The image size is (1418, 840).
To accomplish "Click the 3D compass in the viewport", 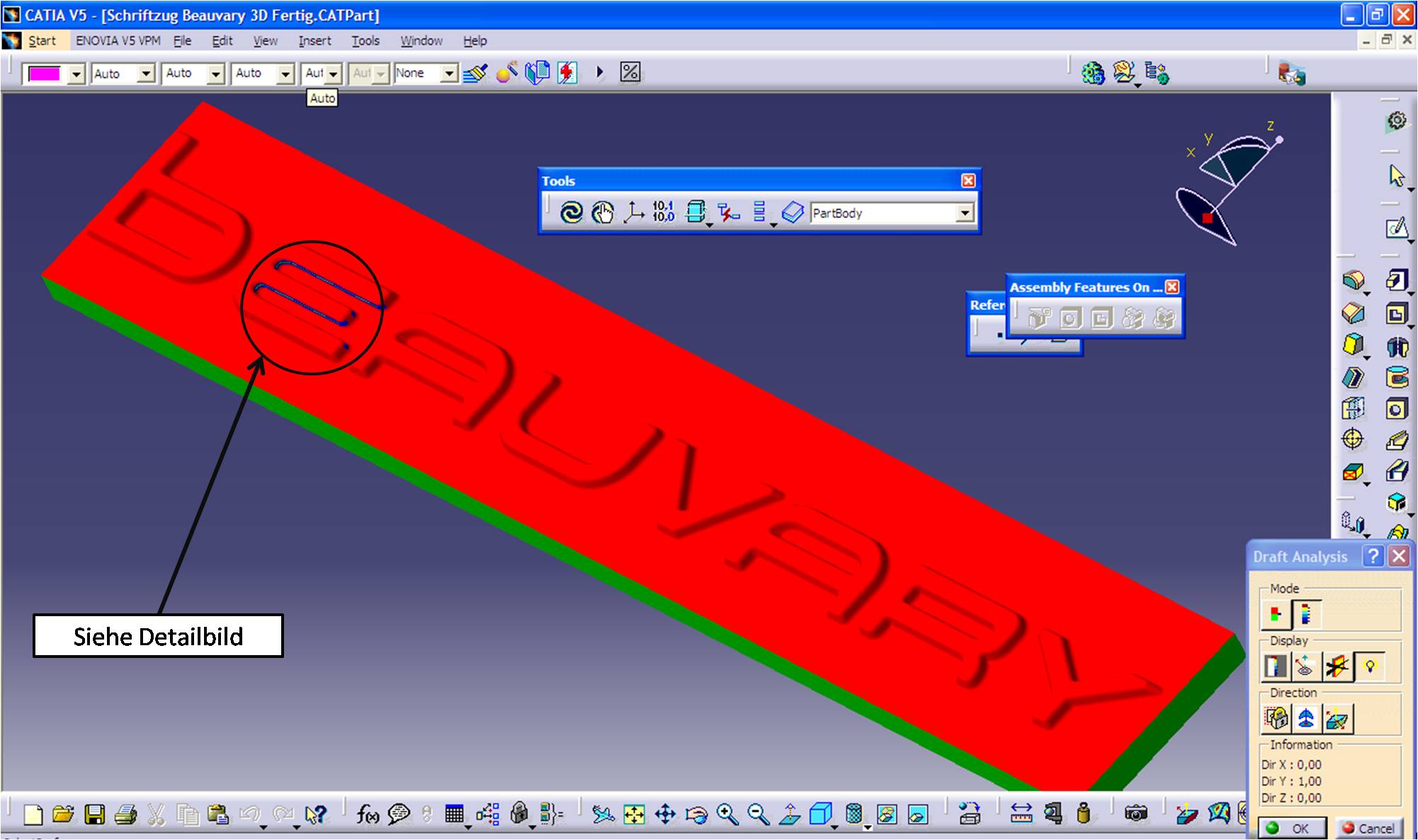I will coord(1229,184).
